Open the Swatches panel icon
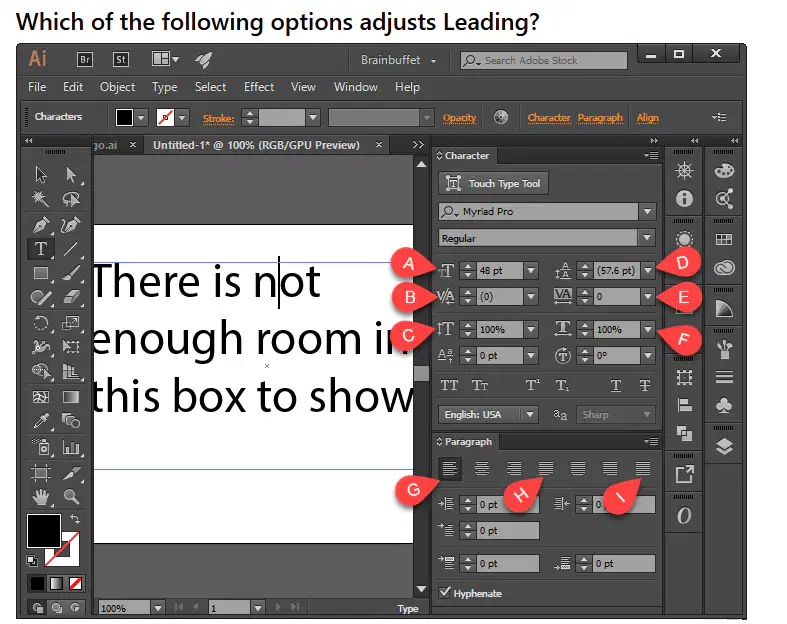 [x=724, y=239]
